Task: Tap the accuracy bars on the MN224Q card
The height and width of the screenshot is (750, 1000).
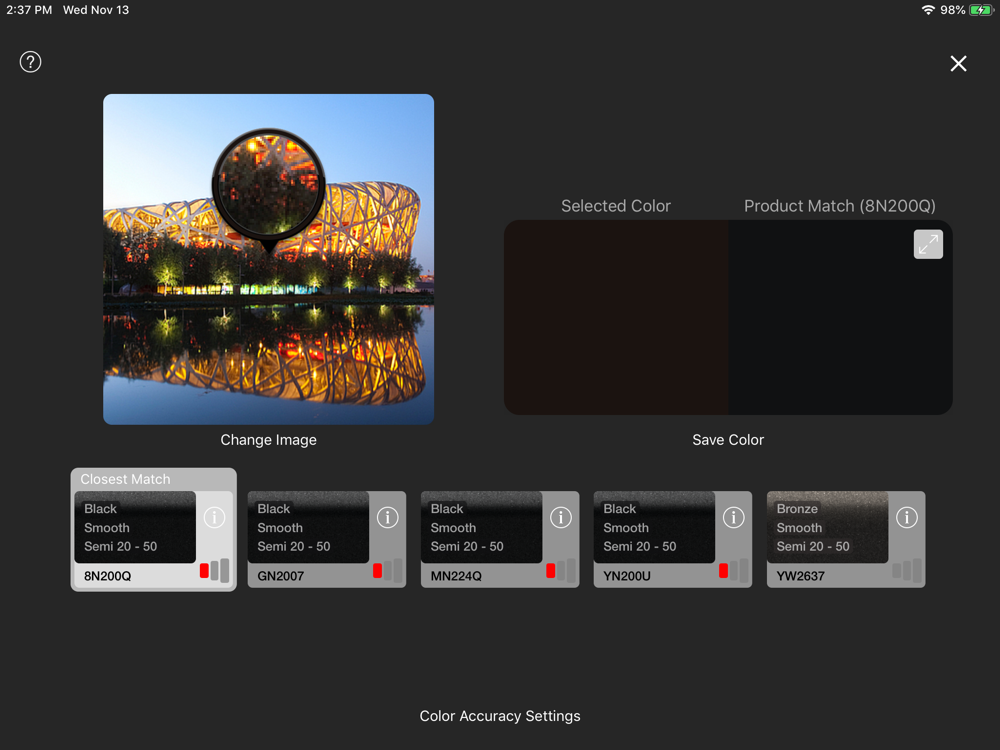Action: pos(561,570)
